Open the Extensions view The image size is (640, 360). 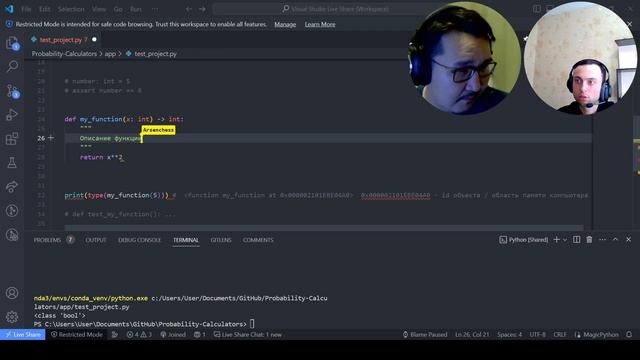tap(12, 139)
